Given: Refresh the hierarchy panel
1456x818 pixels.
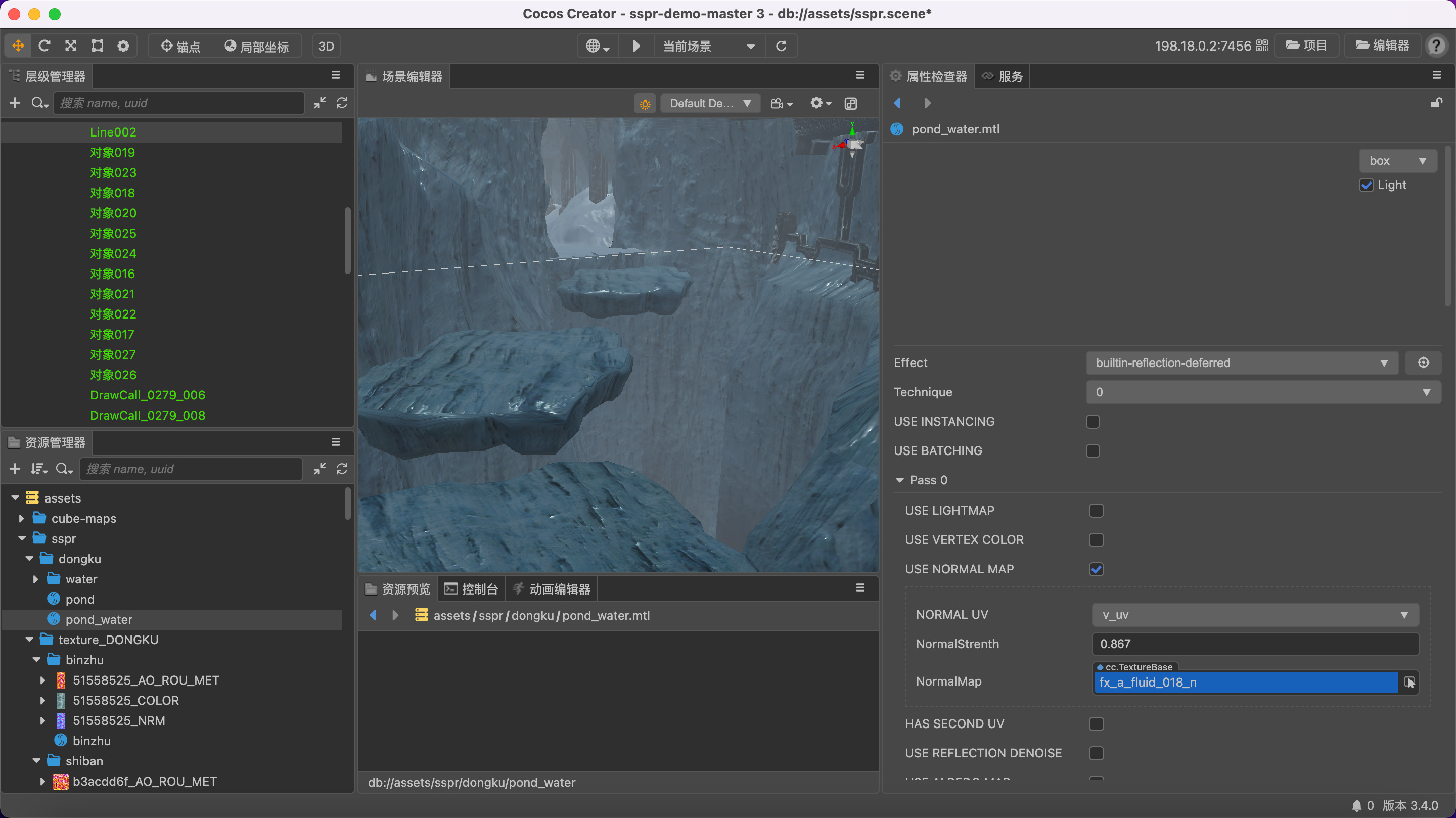Looking at the screenshot, I should pos(342,103).
